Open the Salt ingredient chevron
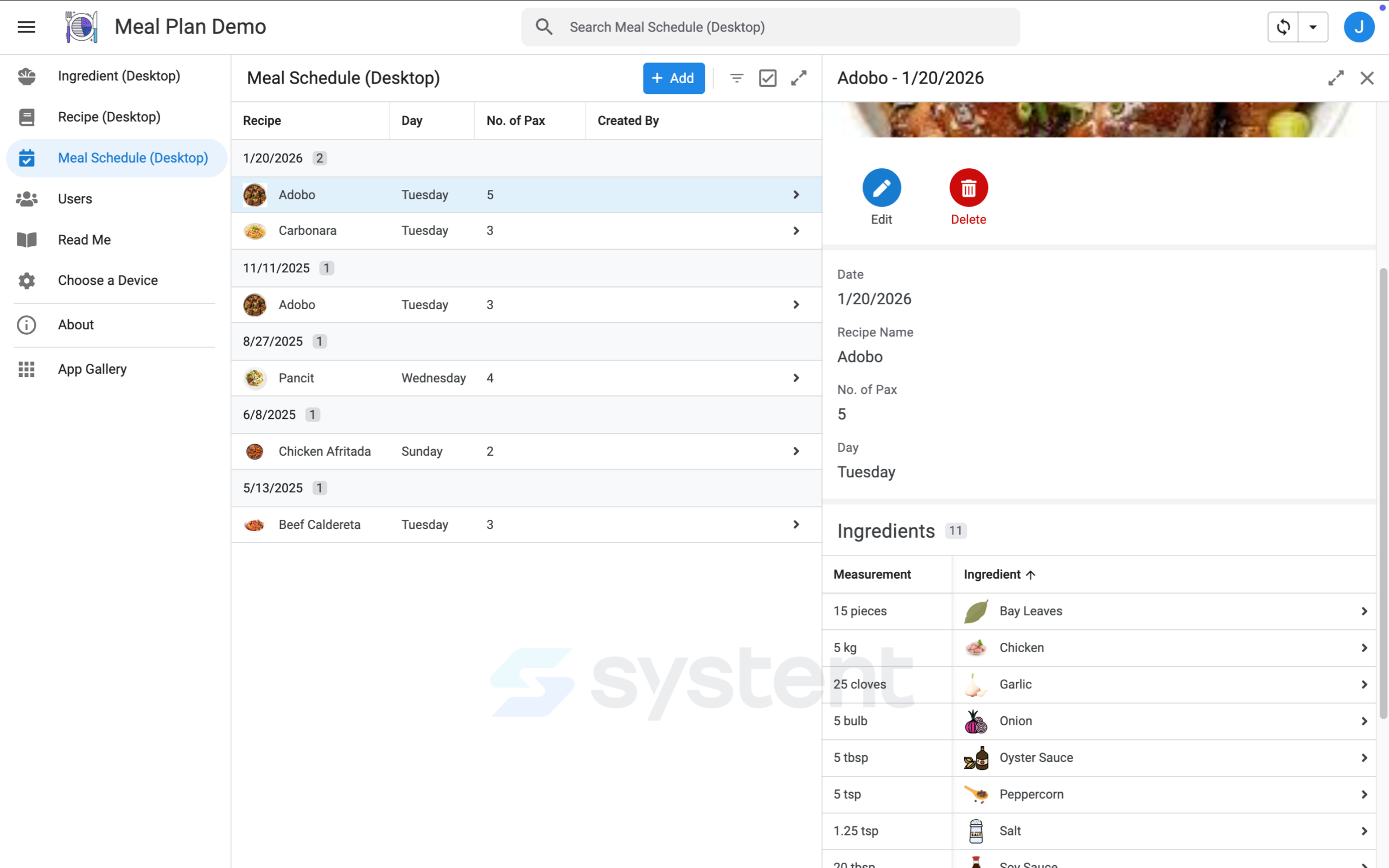 (x=1365, y=831)
